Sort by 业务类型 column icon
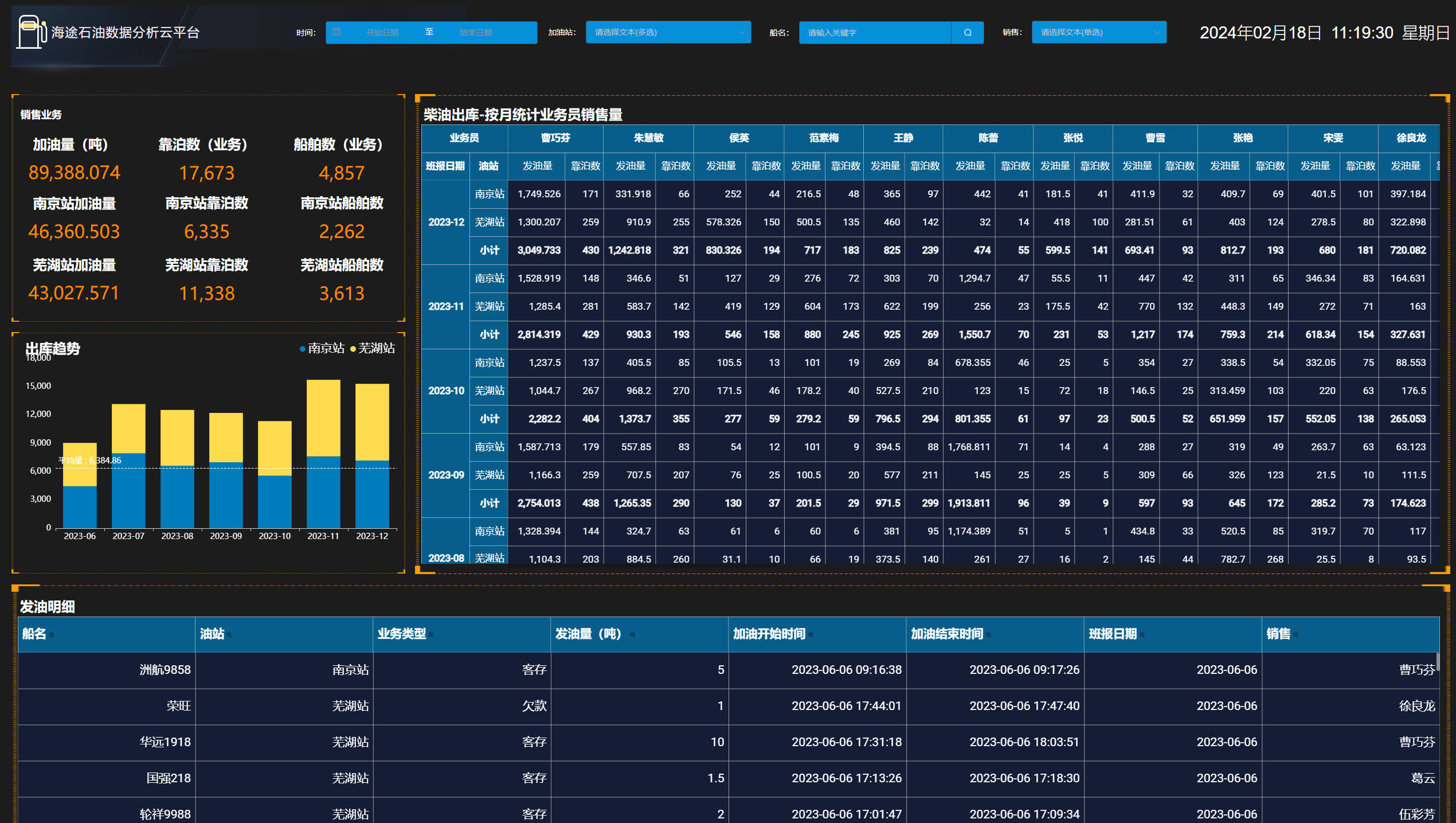Screen dimensions: 1456x823 431,634
